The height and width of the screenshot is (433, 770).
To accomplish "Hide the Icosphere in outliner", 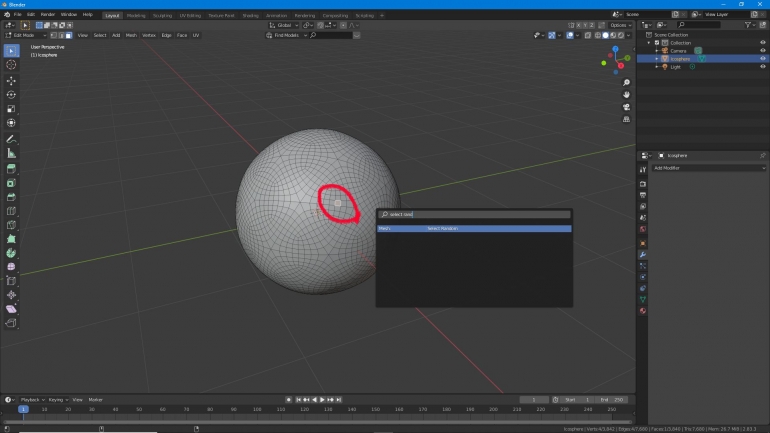I will (x=763, y=58).
